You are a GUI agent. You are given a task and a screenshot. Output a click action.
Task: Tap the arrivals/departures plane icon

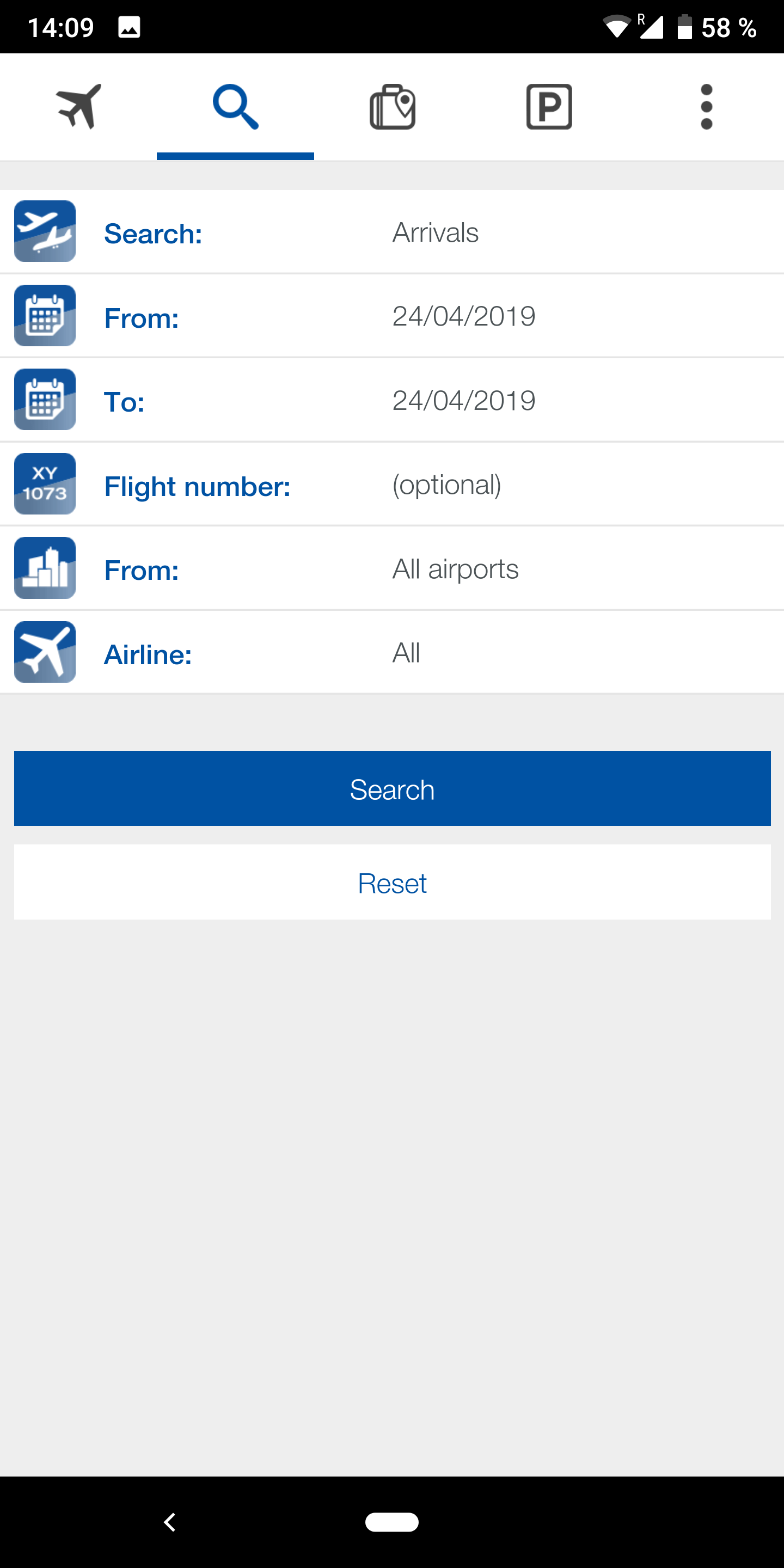pos(45,231)
